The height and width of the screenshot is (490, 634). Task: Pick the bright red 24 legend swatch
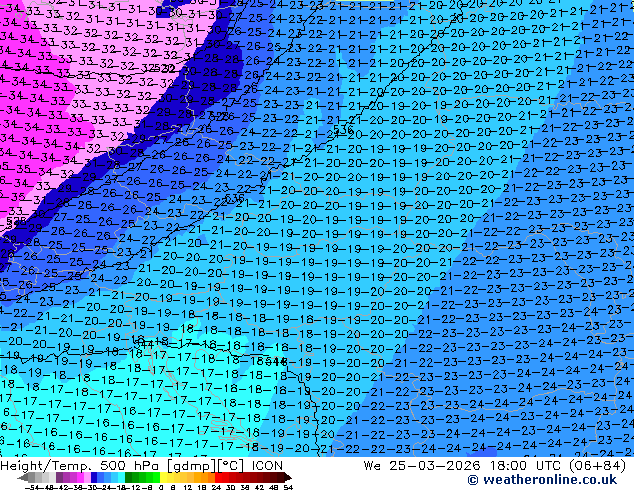point(218,478)
